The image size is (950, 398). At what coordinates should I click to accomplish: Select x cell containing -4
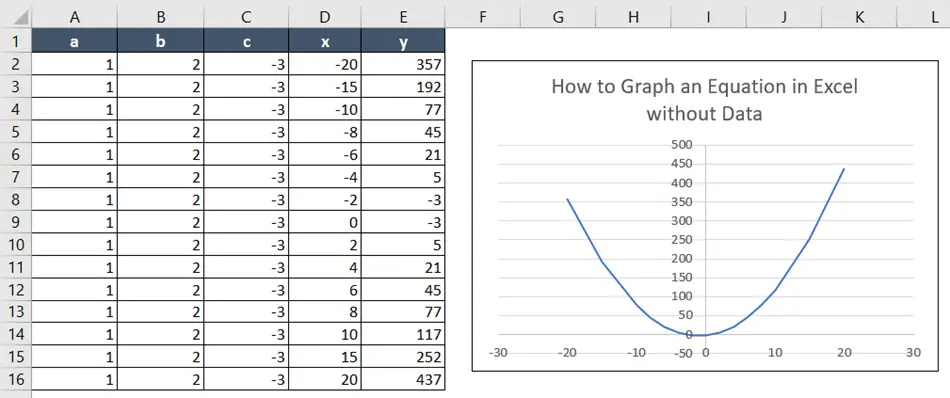325,177
